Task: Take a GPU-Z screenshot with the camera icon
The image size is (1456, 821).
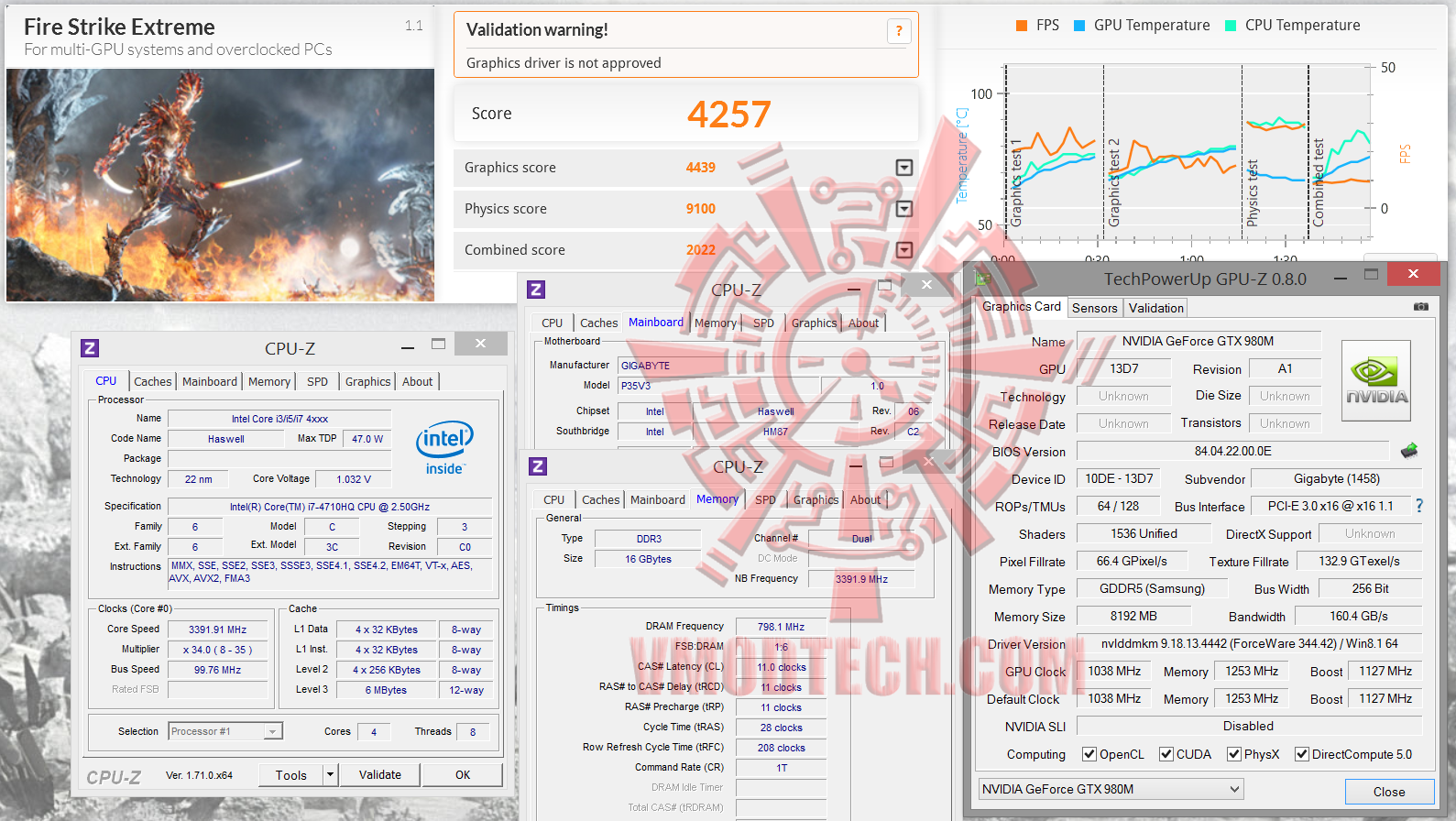Action: pyautogui.click(x=1420, y=307)
